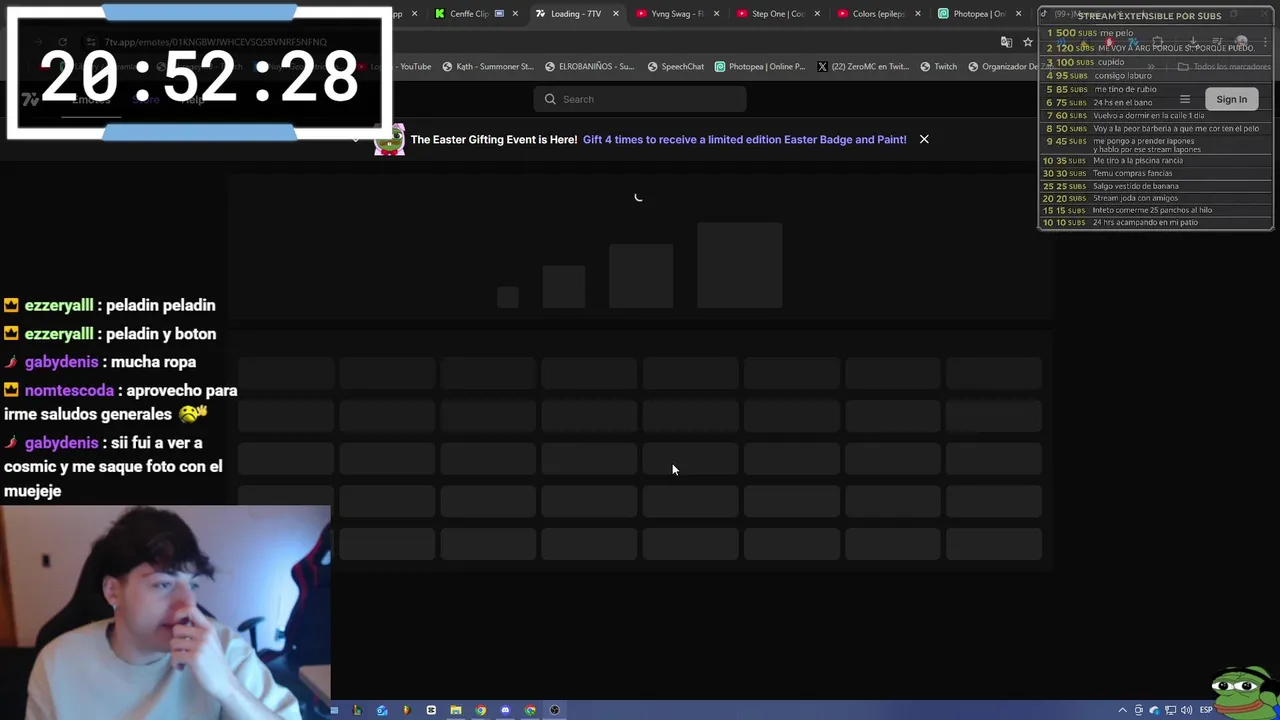Viewport: 1280px width, 720px height.
Task: Open the Google Translate page icon
Action: pos(1006,42)
